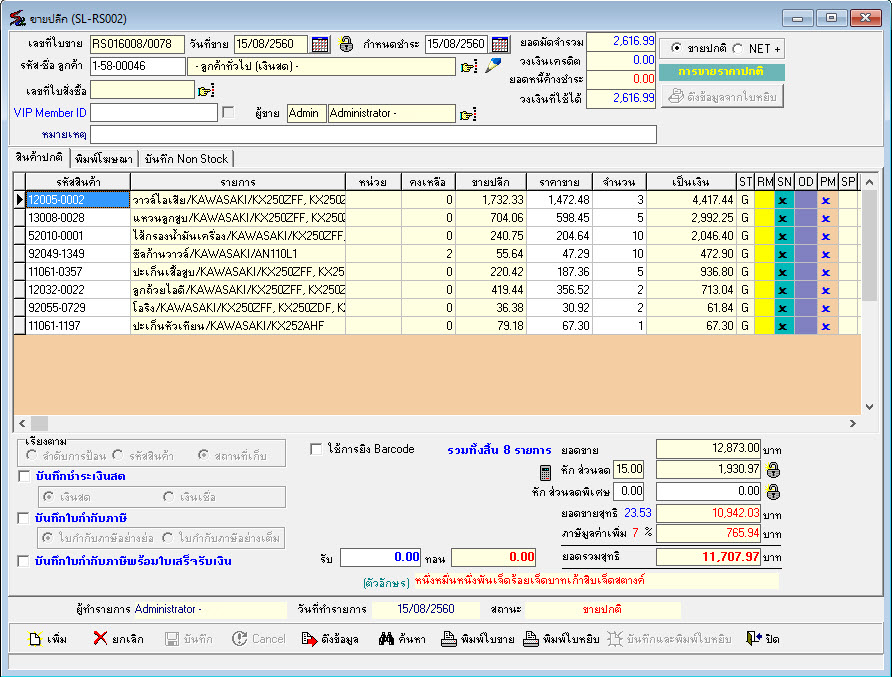Select the ขายปกติ radio option
Screen dimensions: 892x677
[676, 48]
